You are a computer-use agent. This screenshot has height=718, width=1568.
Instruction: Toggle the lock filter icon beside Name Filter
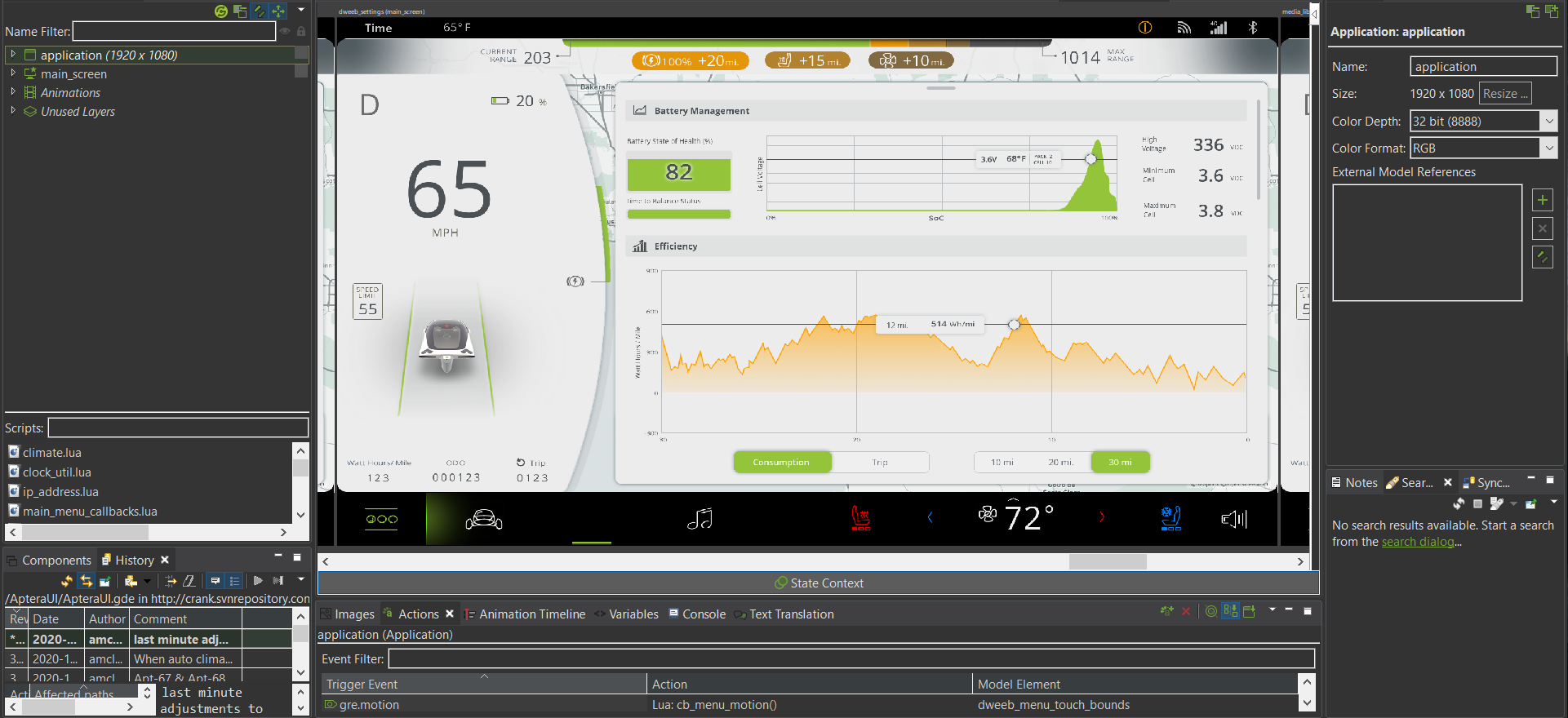click(x=301, y=31)
